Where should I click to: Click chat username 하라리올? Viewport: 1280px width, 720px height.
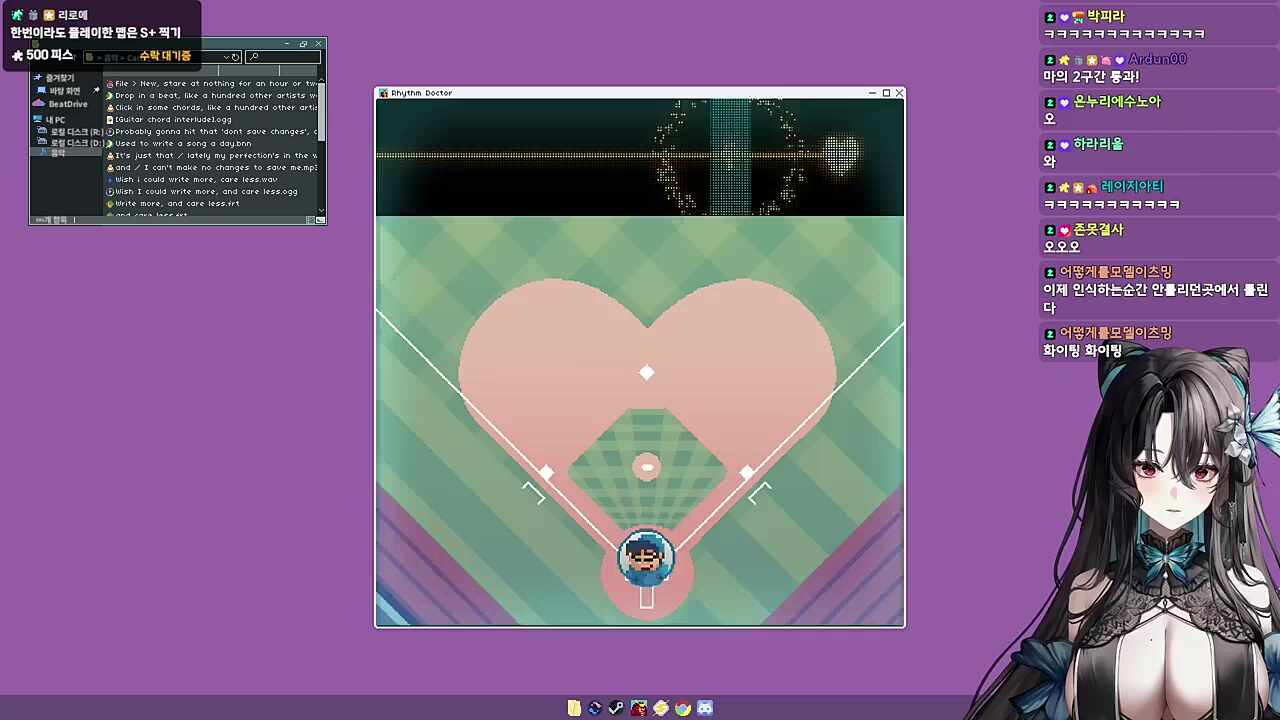coord(1099,145)
